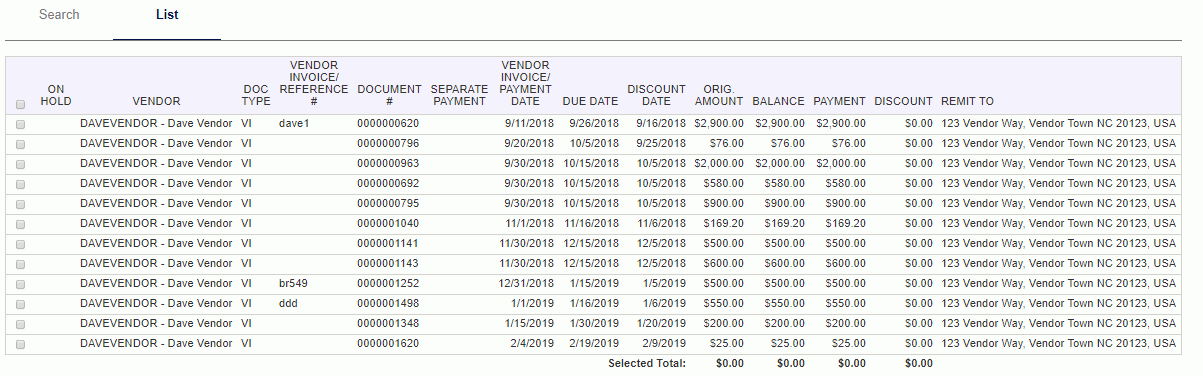
Task: Click the DISCOUNT DATE column header
Action: tap(656, 96)
